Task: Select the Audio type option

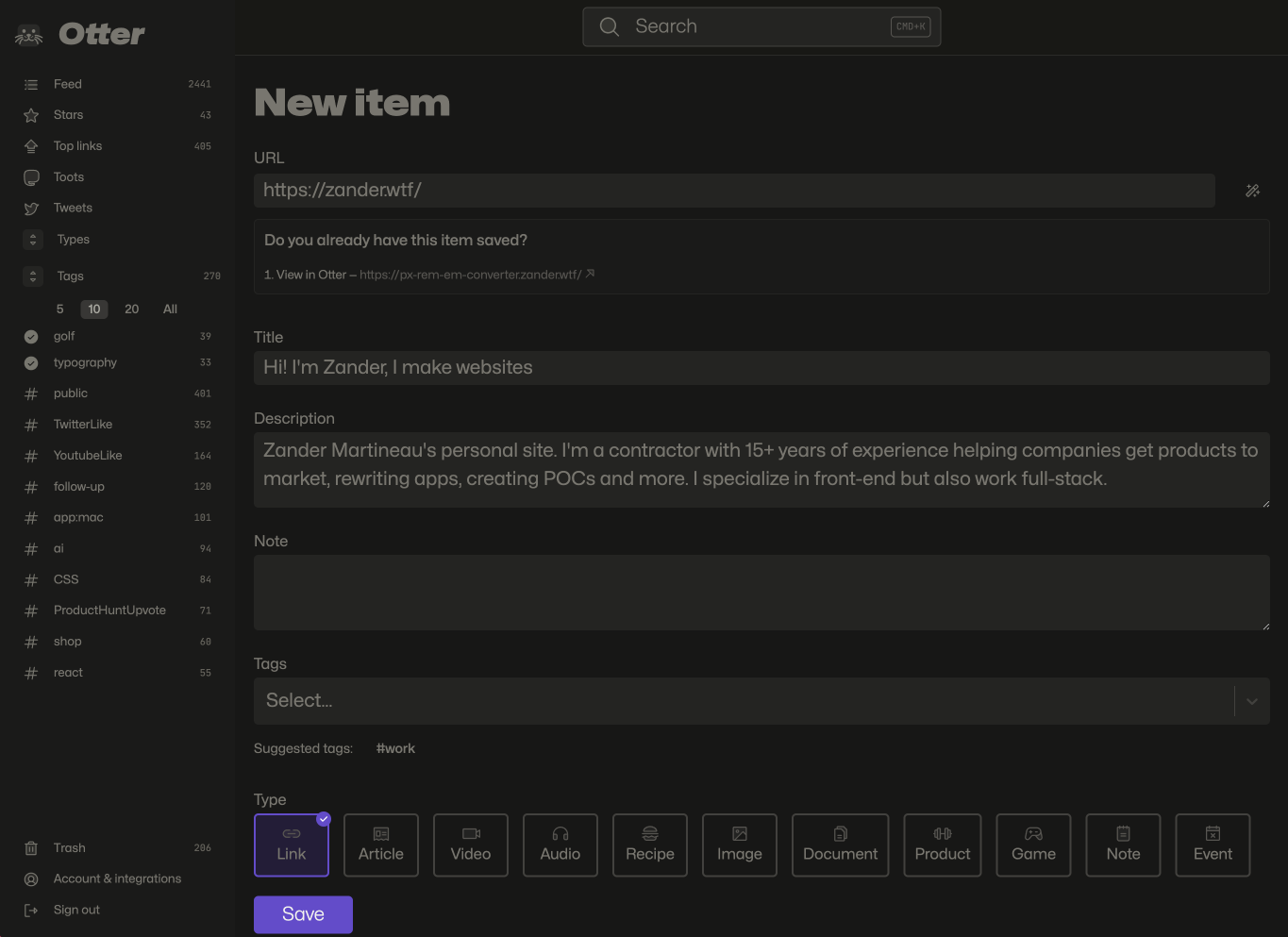Action: point(560,845)
